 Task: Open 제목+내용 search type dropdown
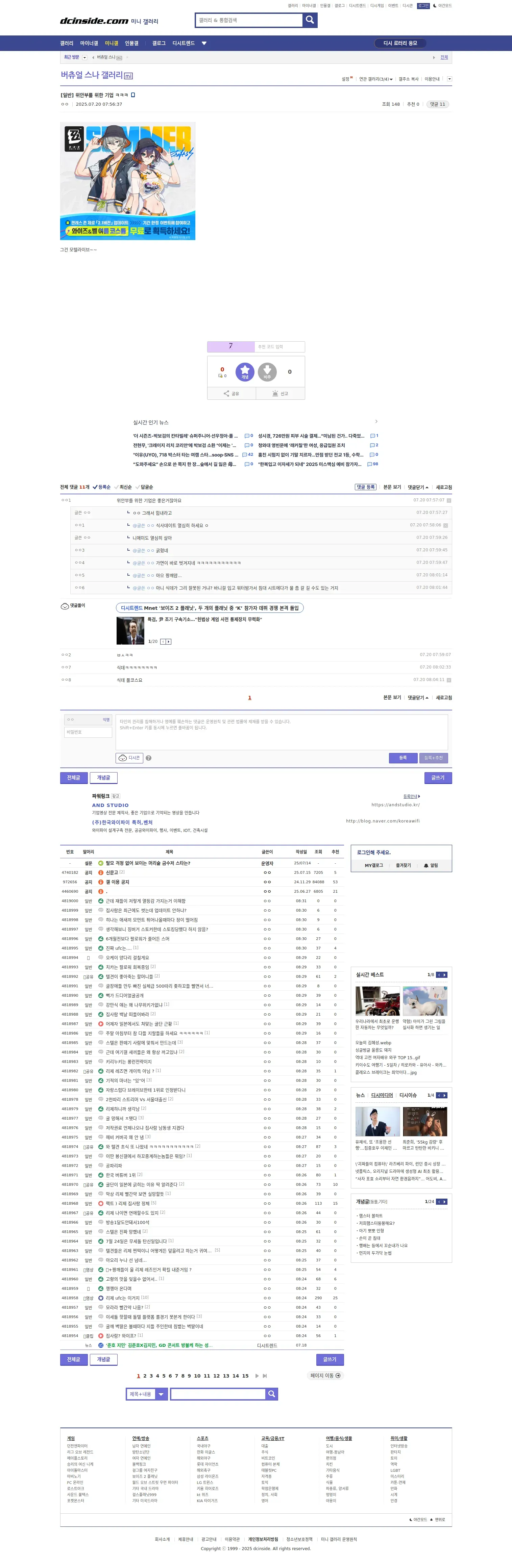[x=147, y=1393]
